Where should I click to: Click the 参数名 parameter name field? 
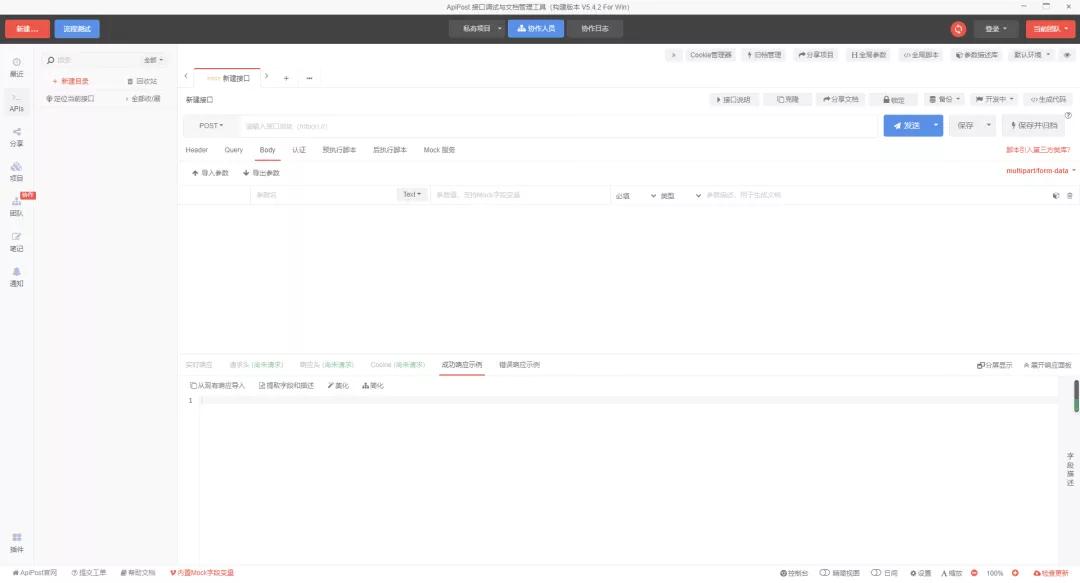[x=322, y=196]
